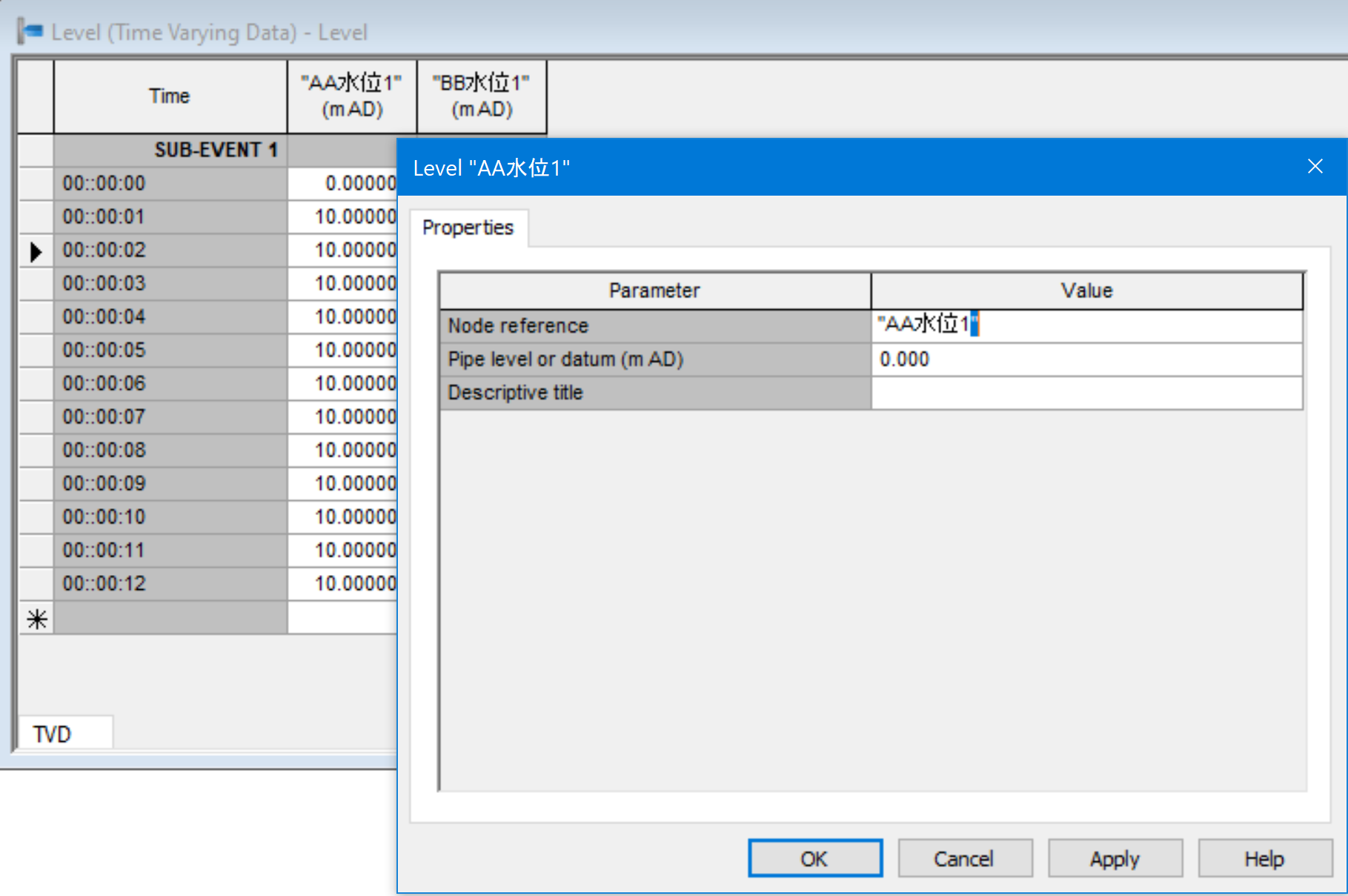Cancel the Level dialog changes
This screenshot has height=896, width=1348.
[964, 858]
